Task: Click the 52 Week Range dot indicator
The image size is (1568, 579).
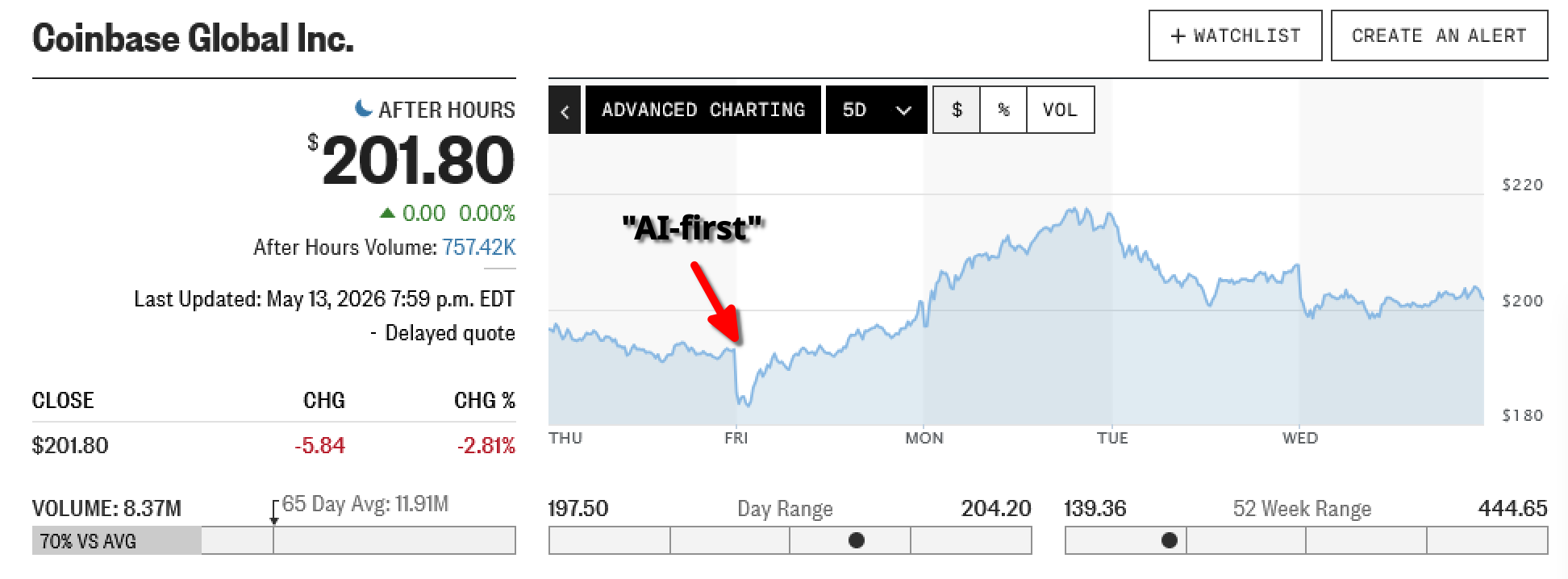Action: pyautogui.click(x=1169, y=540)
